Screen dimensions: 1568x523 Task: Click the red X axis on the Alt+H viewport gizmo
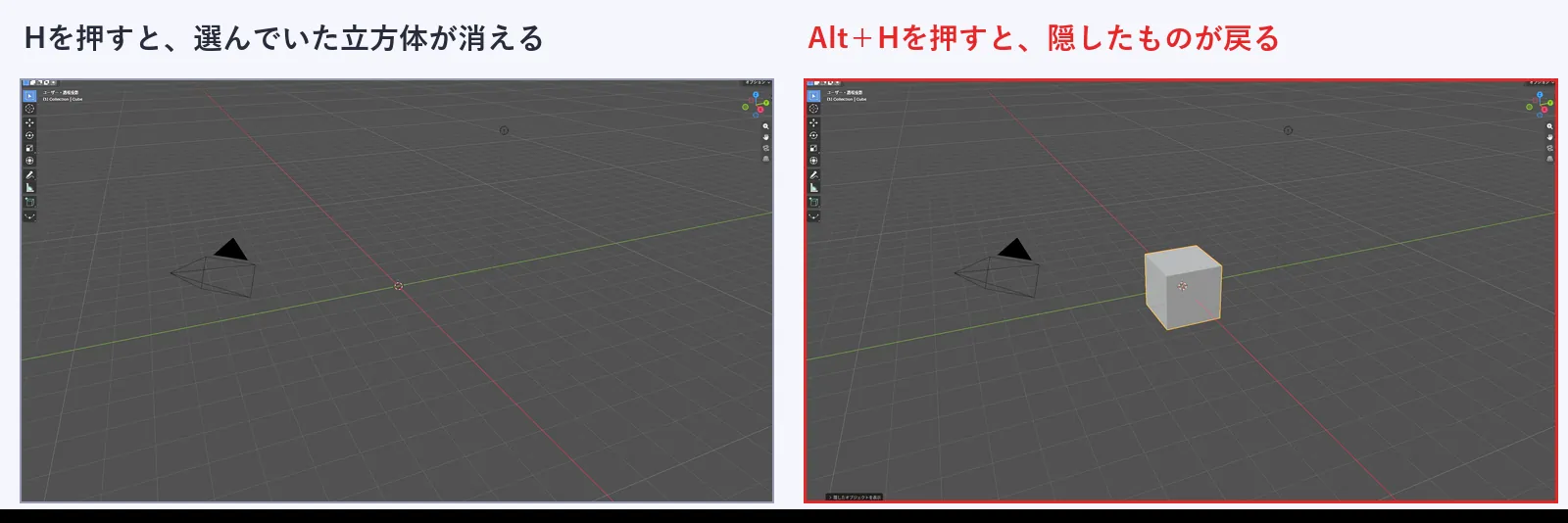1544,110
